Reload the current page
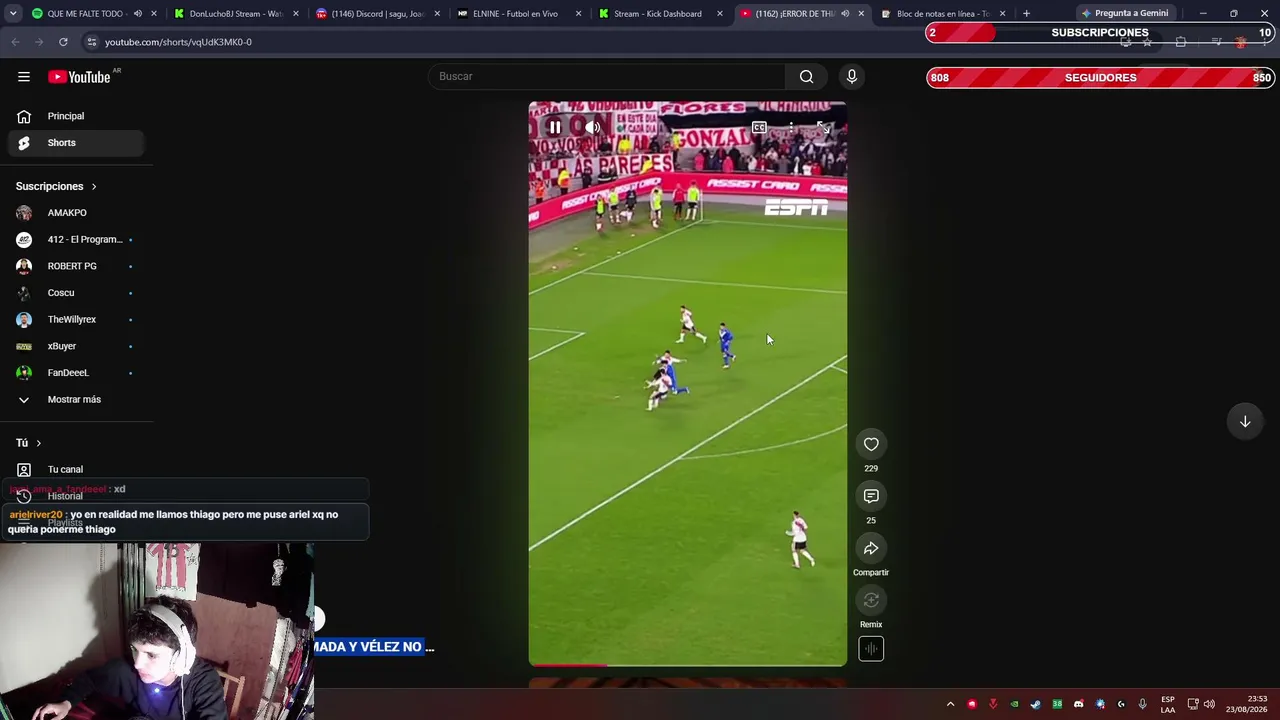Image resolution: width=1280 pixels, height=720 pixels. point(63,42)
